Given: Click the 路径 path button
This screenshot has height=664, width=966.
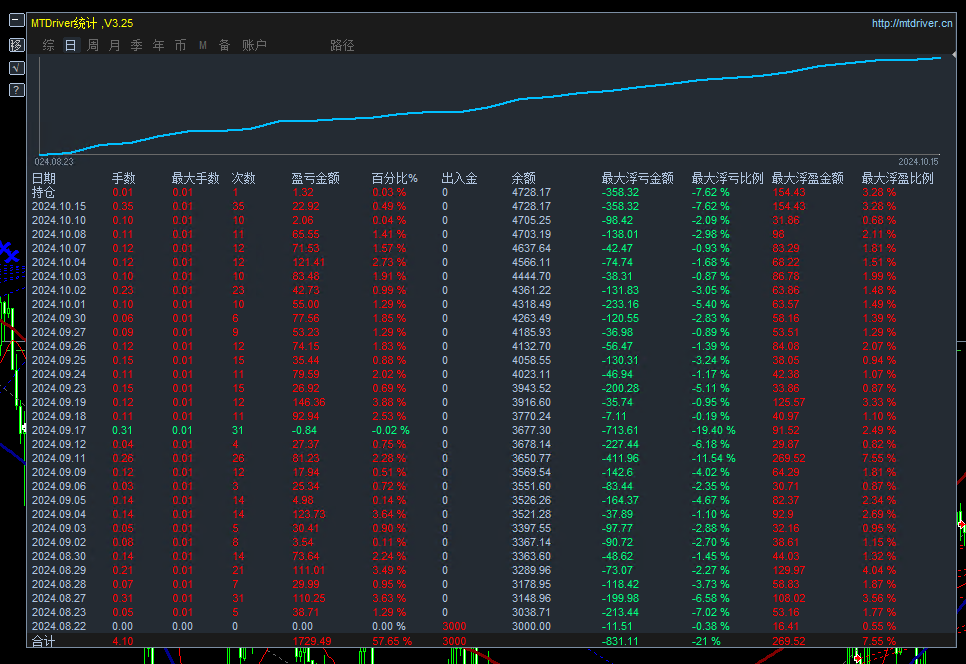Looking at the screenshot, I should (x=342, y=45).
